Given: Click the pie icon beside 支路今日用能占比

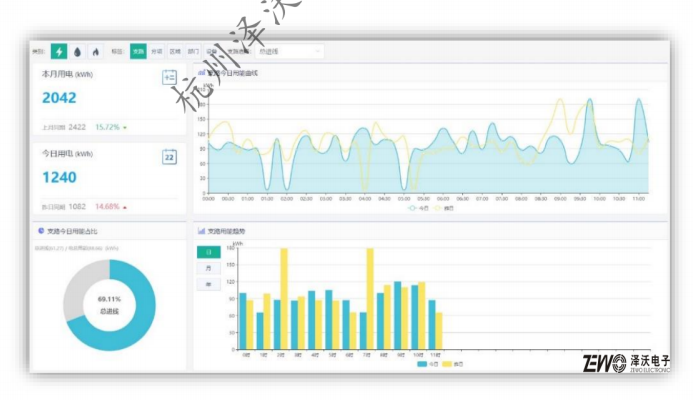Looking at the screenshot, I should 41,231.
